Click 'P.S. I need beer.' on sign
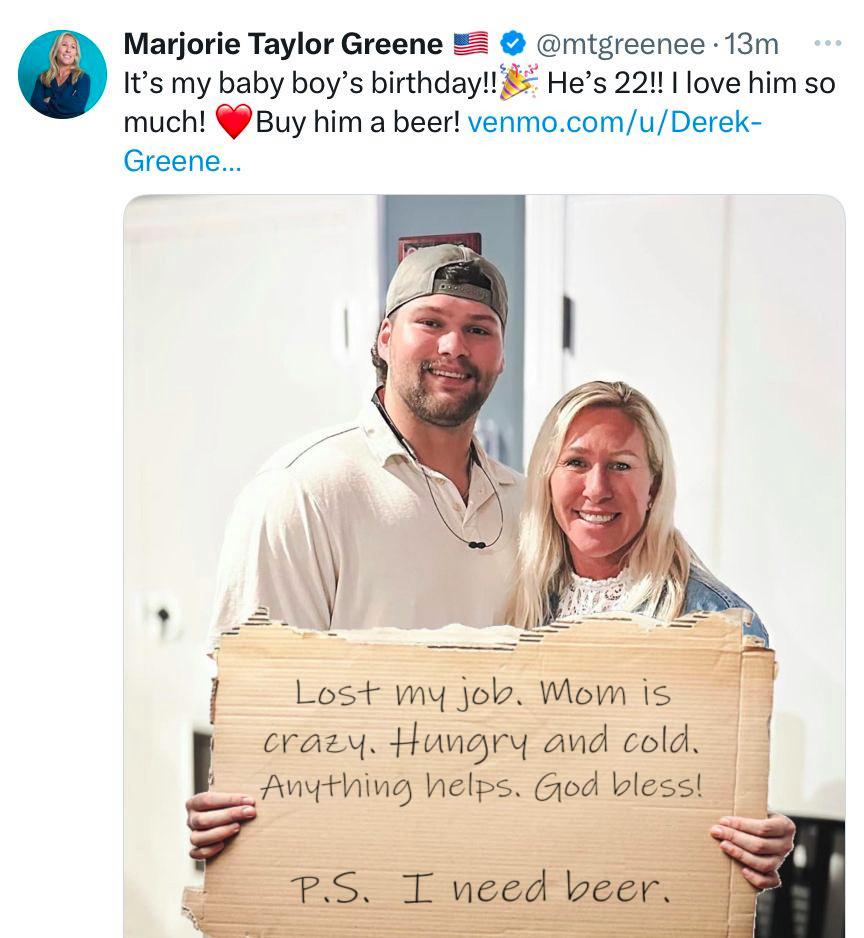 click(x=480, y=887)
